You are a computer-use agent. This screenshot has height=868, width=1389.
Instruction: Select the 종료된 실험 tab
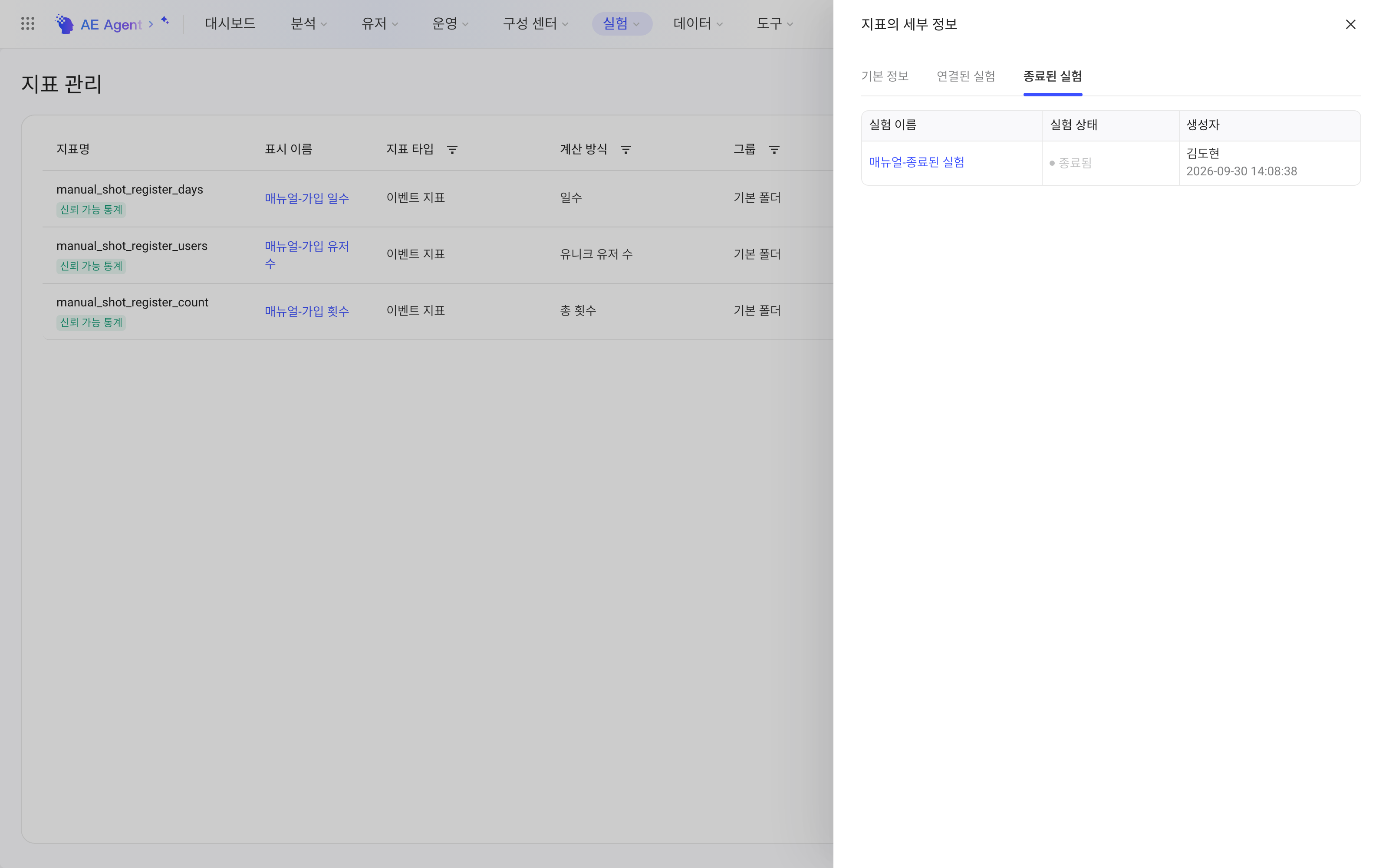coord(1052,76)
